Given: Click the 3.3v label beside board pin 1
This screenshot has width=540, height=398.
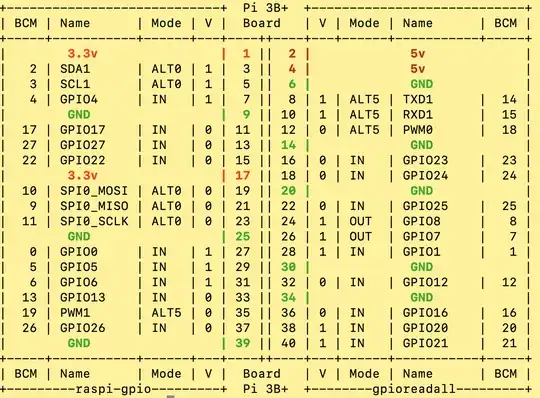Looking at the screenshot, I should click(82, 54).
